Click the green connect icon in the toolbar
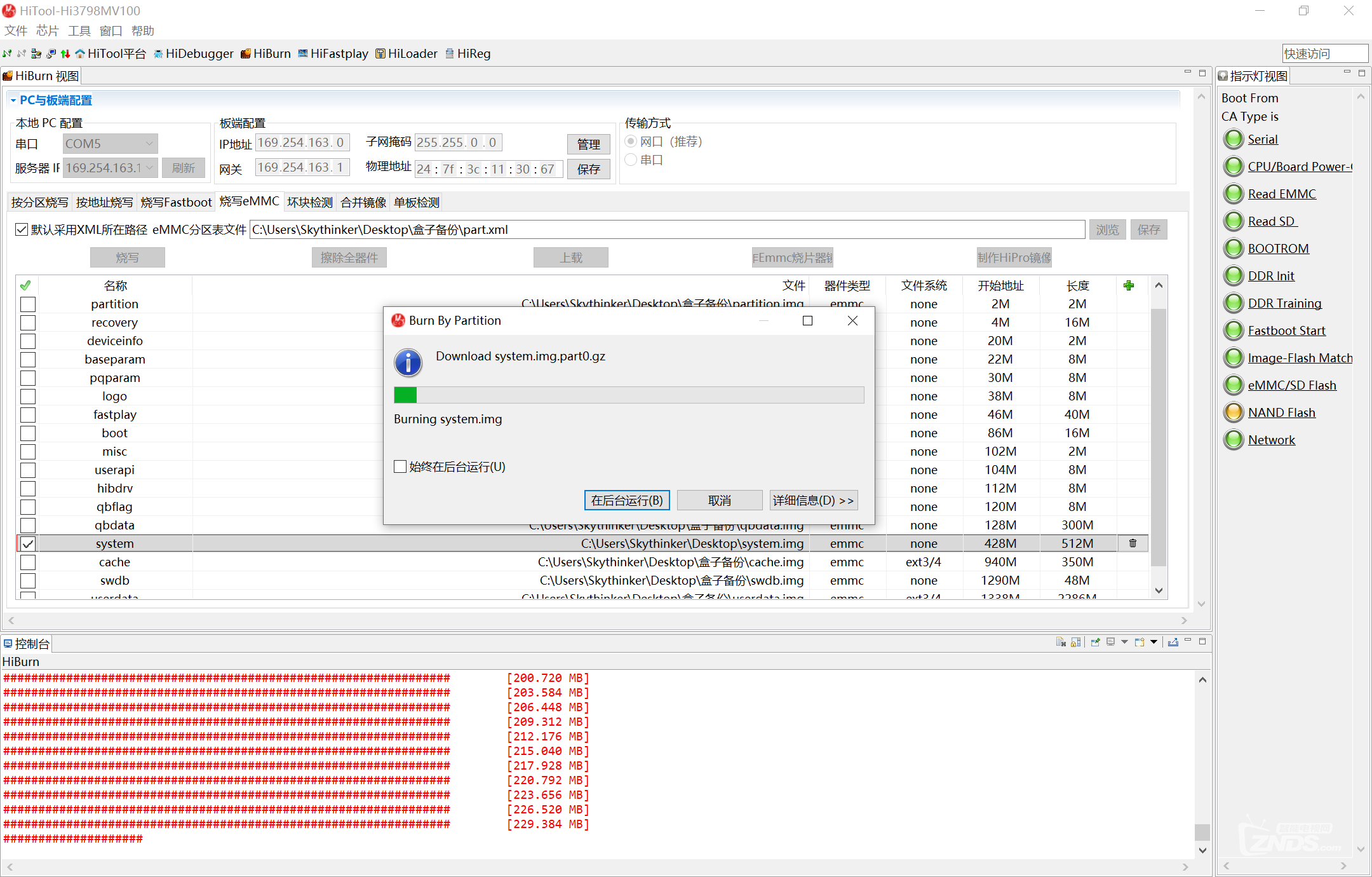 point(7,53)
